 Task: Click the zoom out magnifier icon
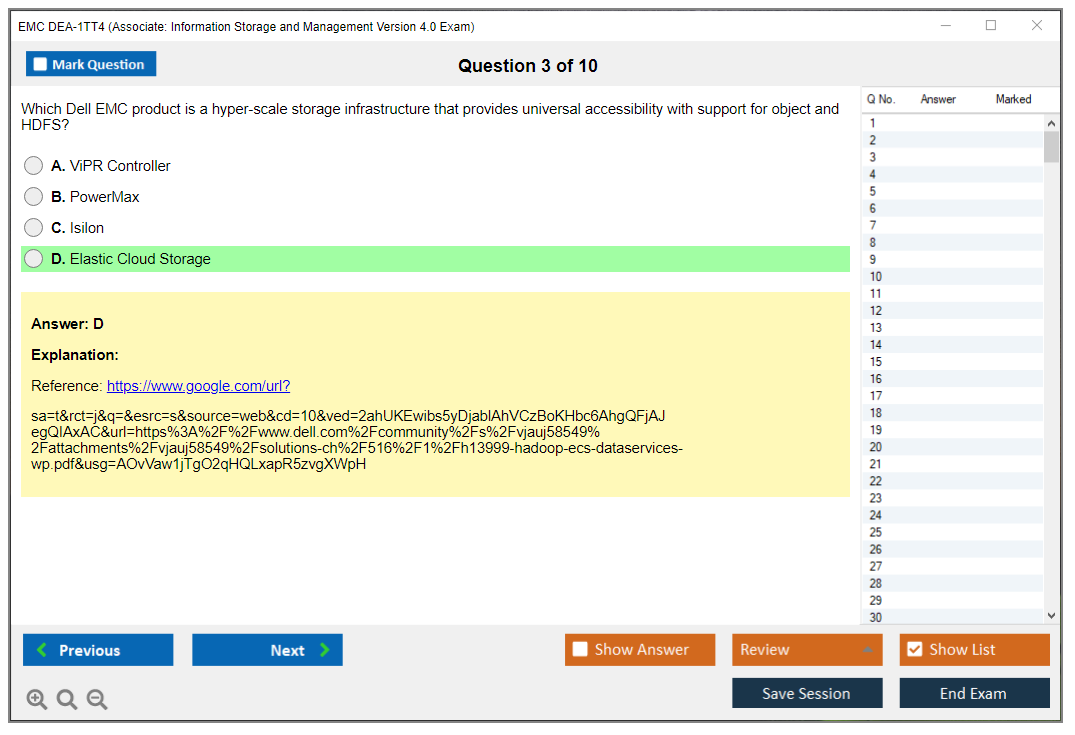[x=97, y=700]
